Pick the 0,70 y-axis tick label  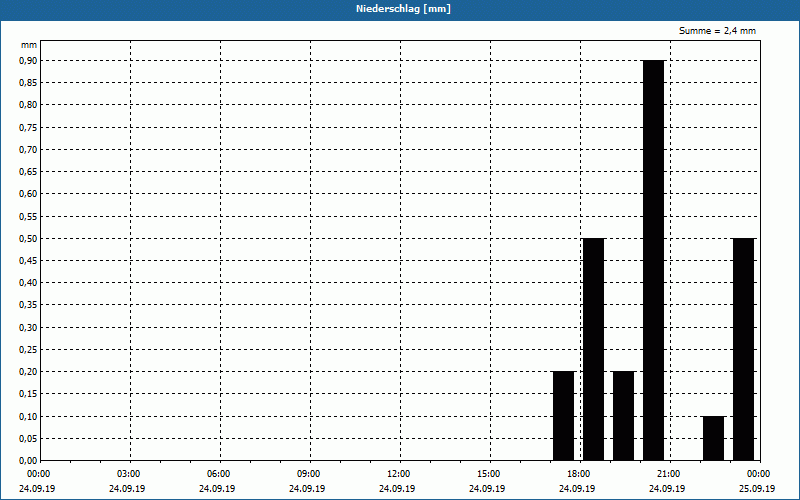tap(28, 149)
